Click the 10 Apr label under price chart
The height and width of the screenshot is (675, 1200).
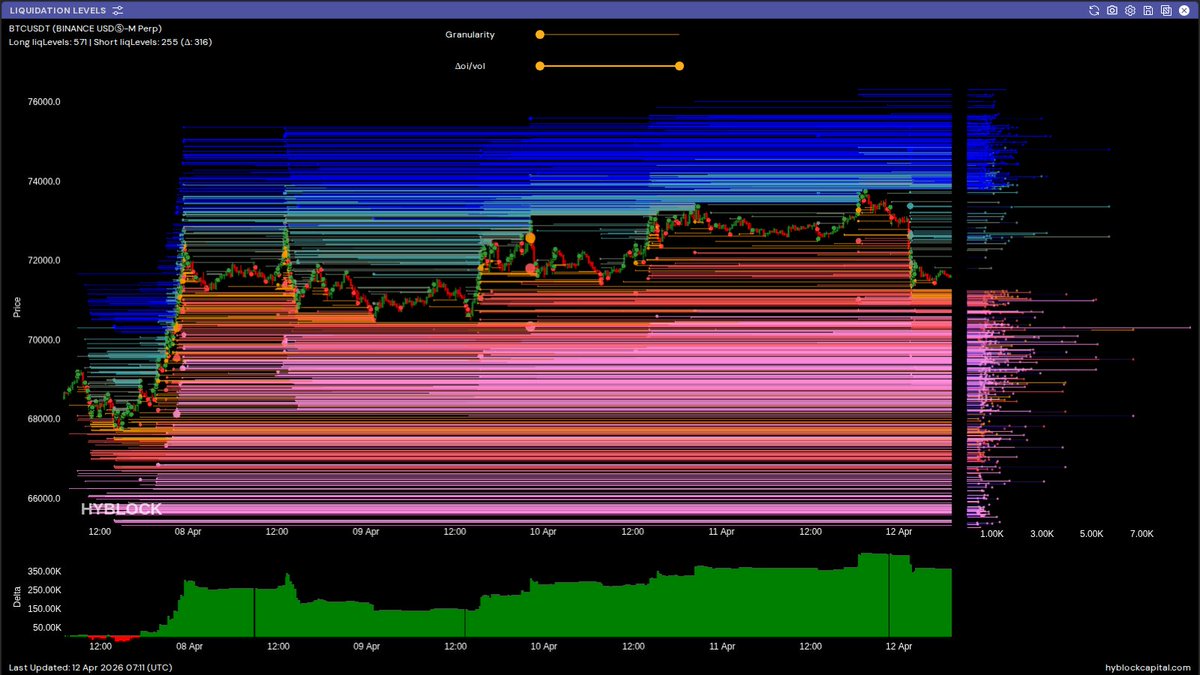(543, 533)
